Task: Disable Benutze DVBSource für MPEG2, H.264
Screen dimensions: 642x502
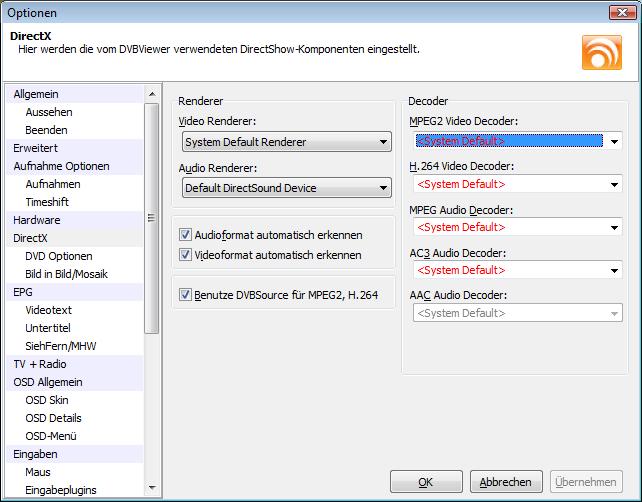Action: pyautogui.click(x=185, y=295)
